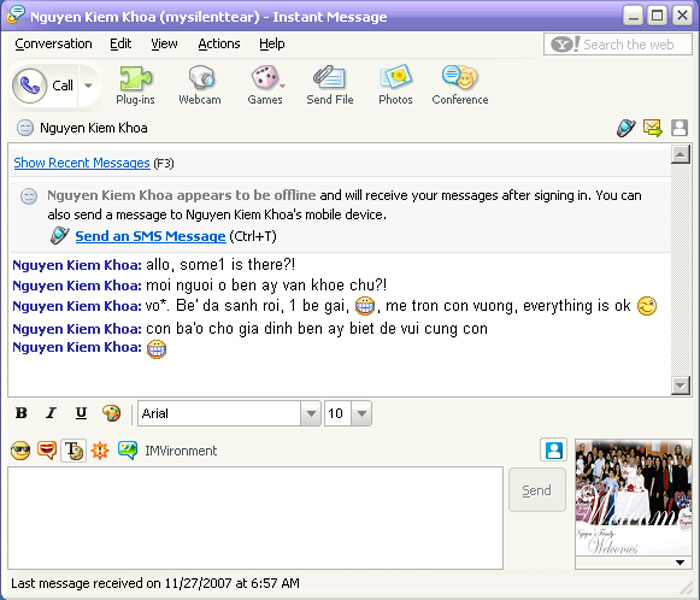The height and width of the screenshot is (600, 700).
Task: Toggle Bold text formatting
Action: tap(21, 413)
